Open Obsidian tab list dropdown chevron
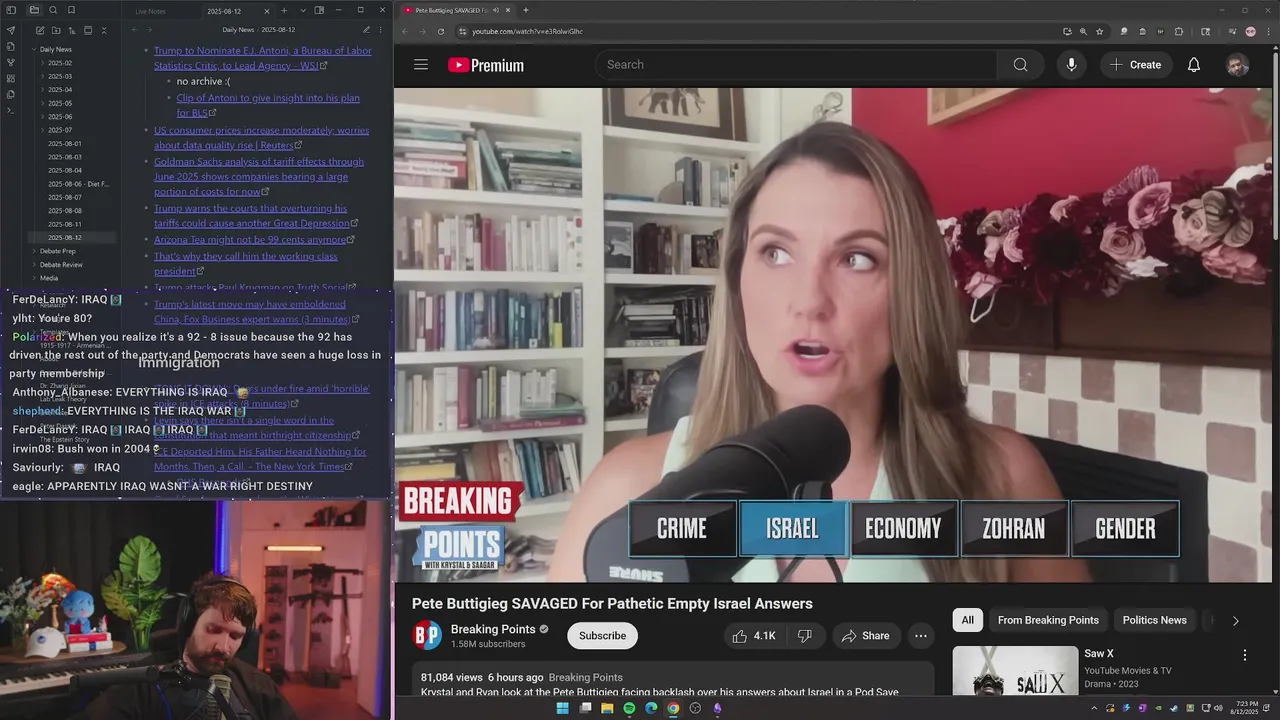 click(303, 11)
